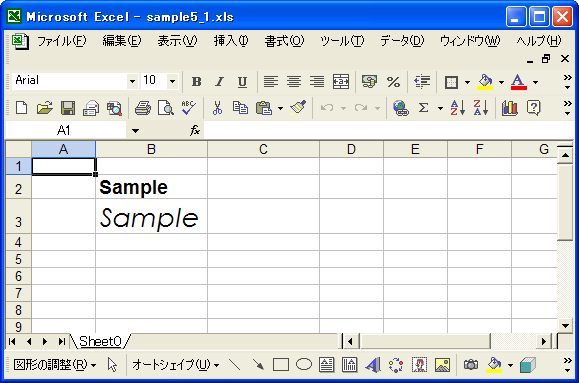Align text left
Viewport: 579px width, 383px height.
271,82
